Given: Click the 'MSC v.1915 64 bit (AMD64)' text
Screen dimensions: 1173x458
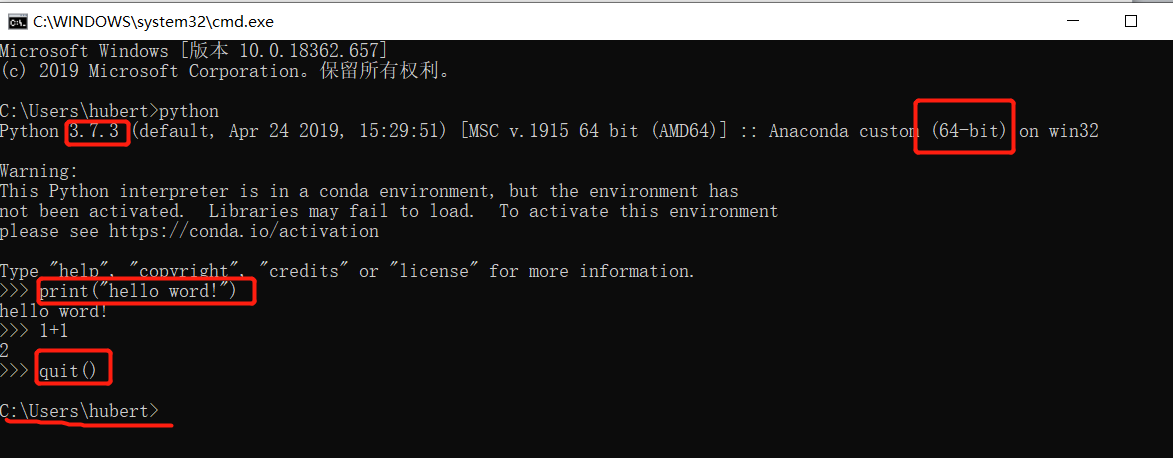Looking at the screenshot, I should [594, 132].
